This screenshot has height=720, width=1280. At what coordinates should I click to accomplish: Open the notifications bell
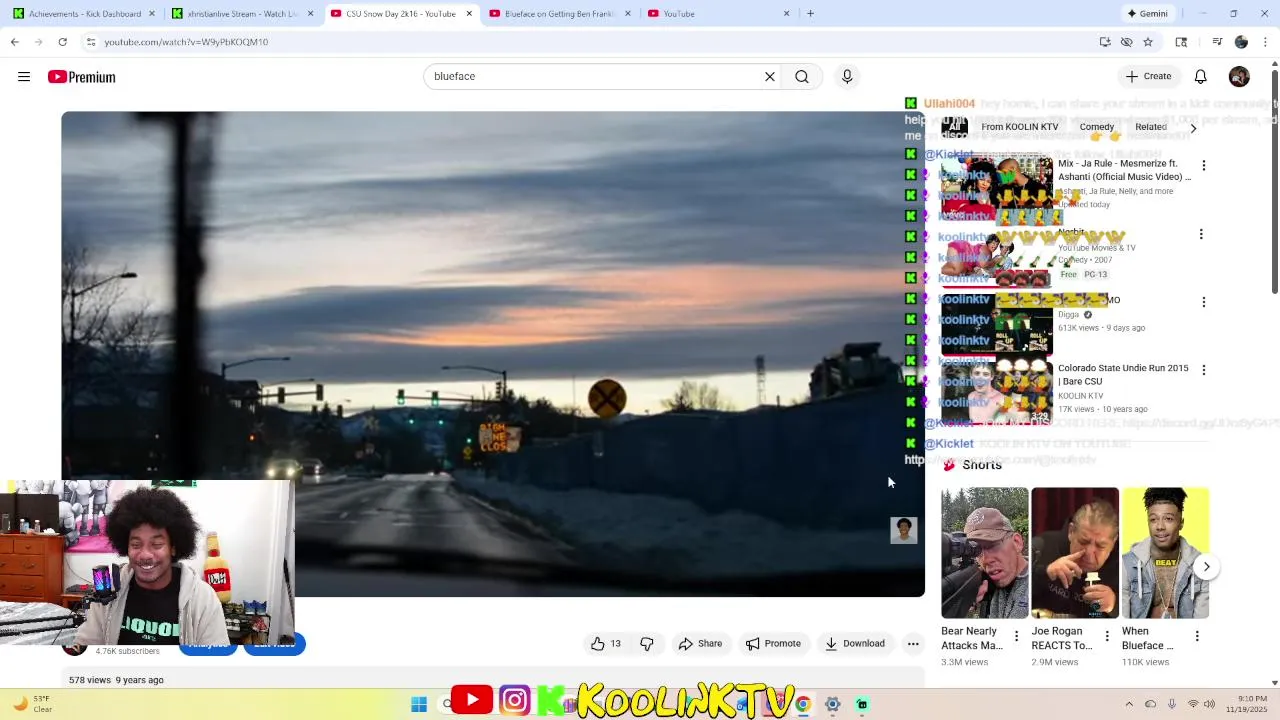pos(1201,77)
